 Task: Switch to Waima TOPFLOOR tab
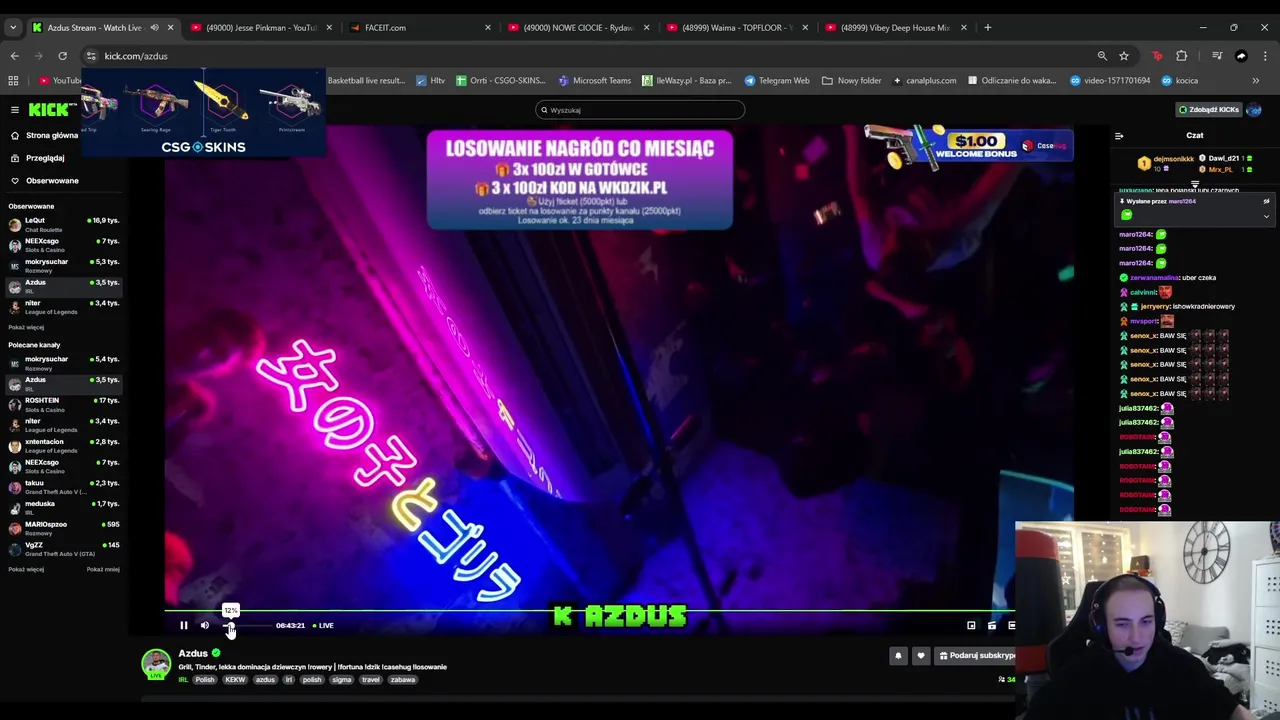(x=737, y=27)
